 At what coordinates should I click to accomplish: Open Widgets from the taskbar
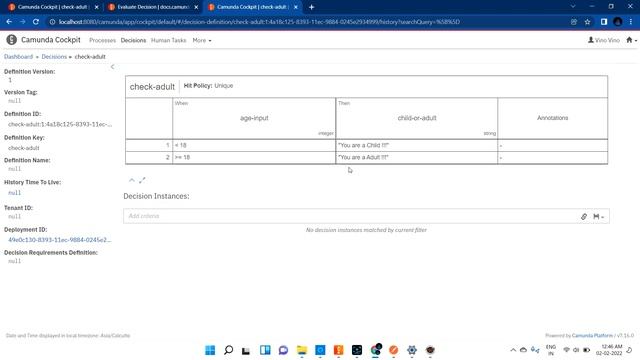(x=265, y=350)
